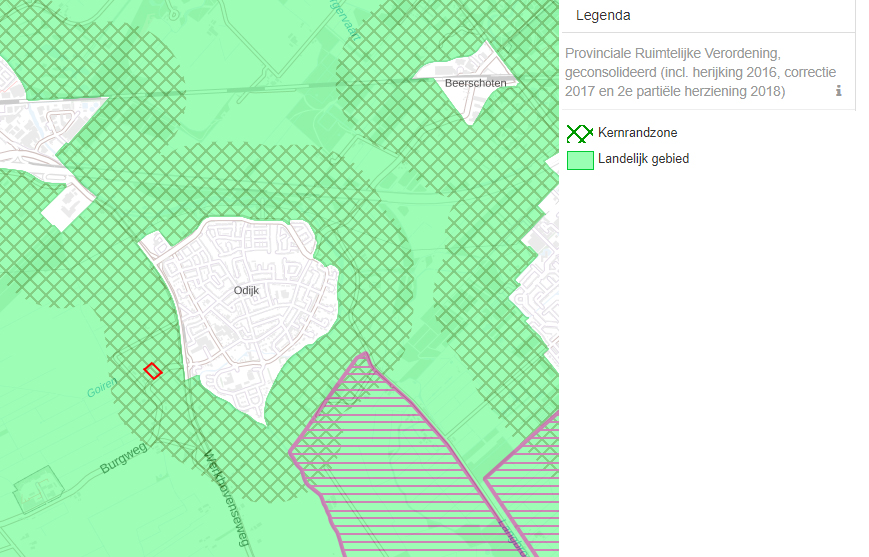Click the red diamond parcel marker
869x557 pixels.
click(153, 371)
